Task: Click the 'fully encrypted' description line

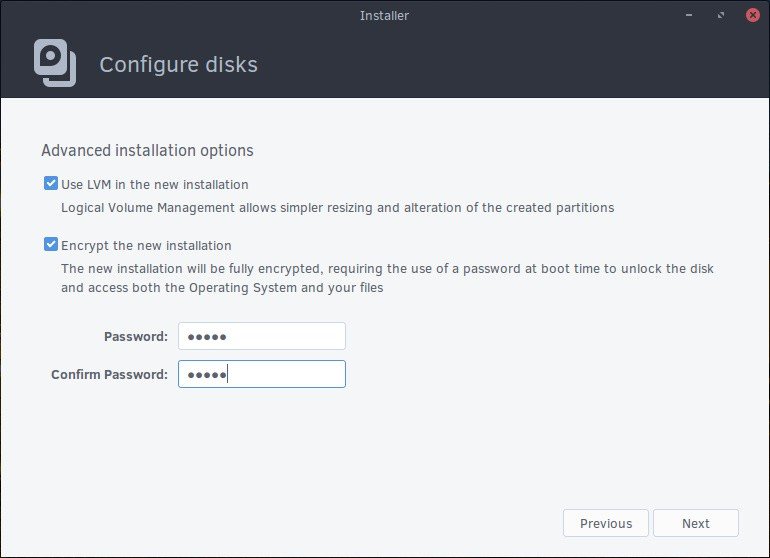Action: click(x=387, y=269)
